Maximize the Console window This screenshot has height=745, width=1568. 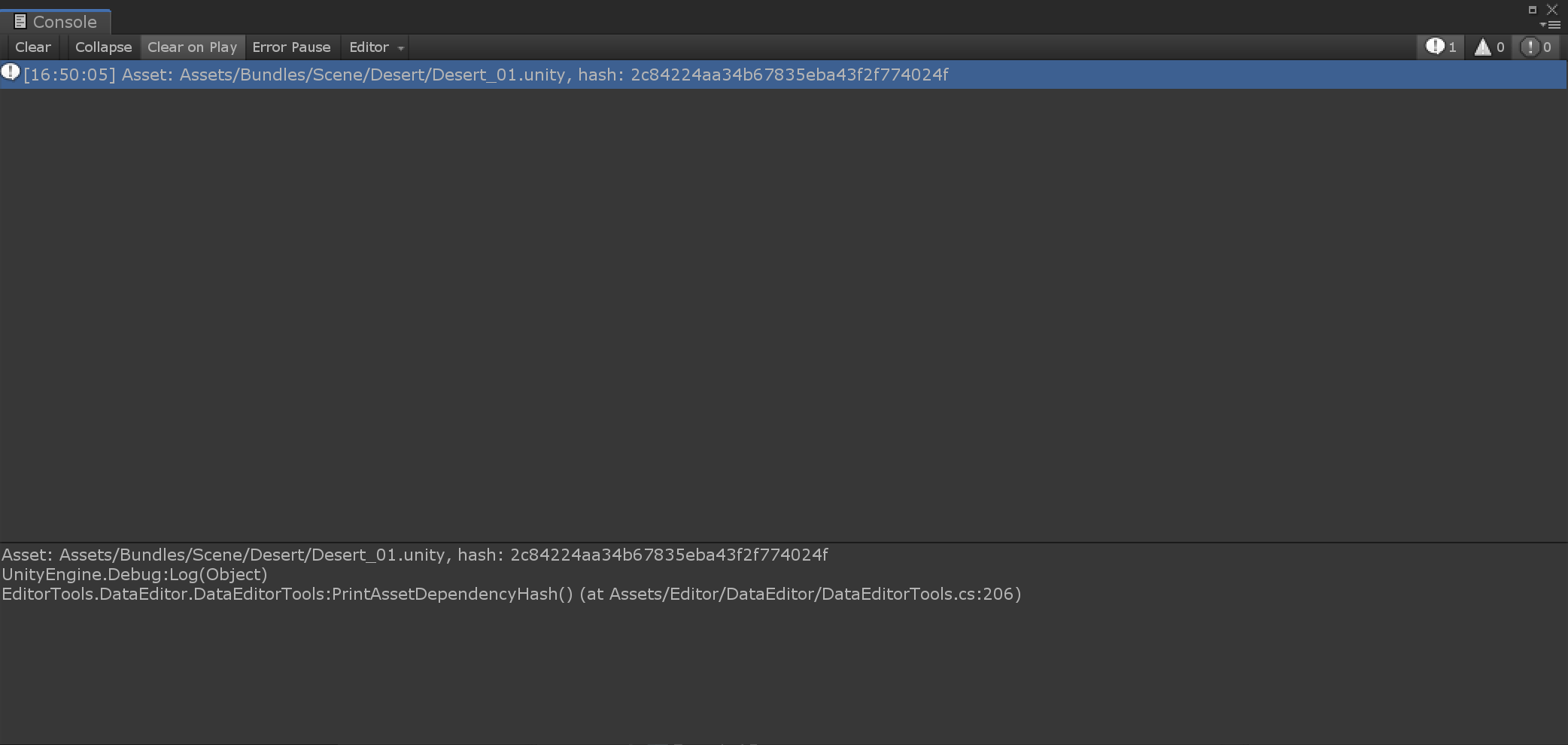click(1532, 10)
